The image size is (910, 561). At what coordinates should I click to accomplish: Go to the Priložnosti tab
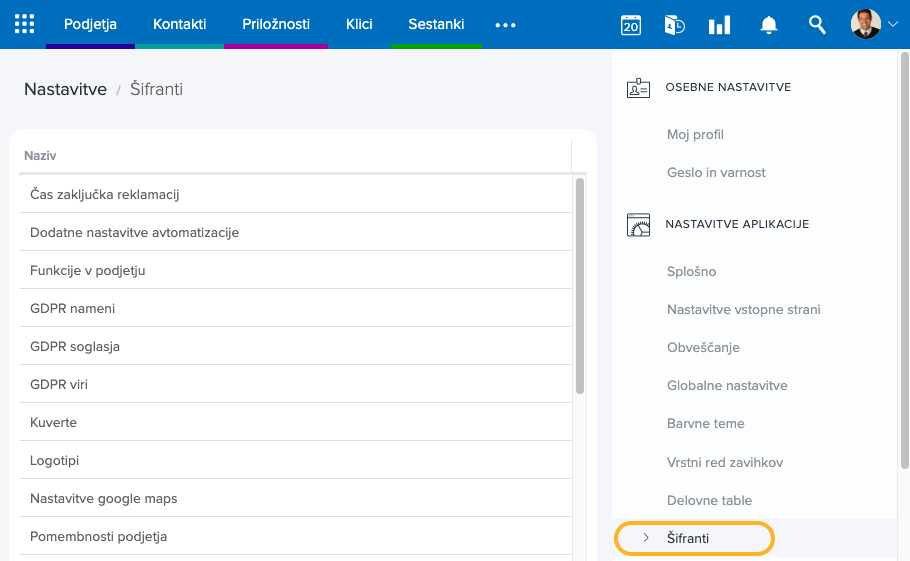[276, 24]
